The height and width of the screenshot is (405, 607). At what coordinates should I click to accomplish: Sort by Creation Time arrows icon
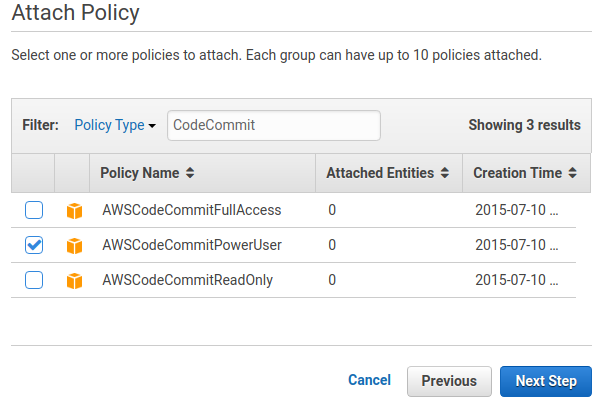click(573, 173)
